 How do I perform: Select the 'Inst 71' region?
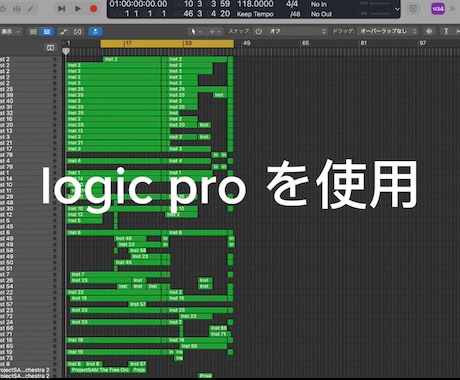(220, 334)
